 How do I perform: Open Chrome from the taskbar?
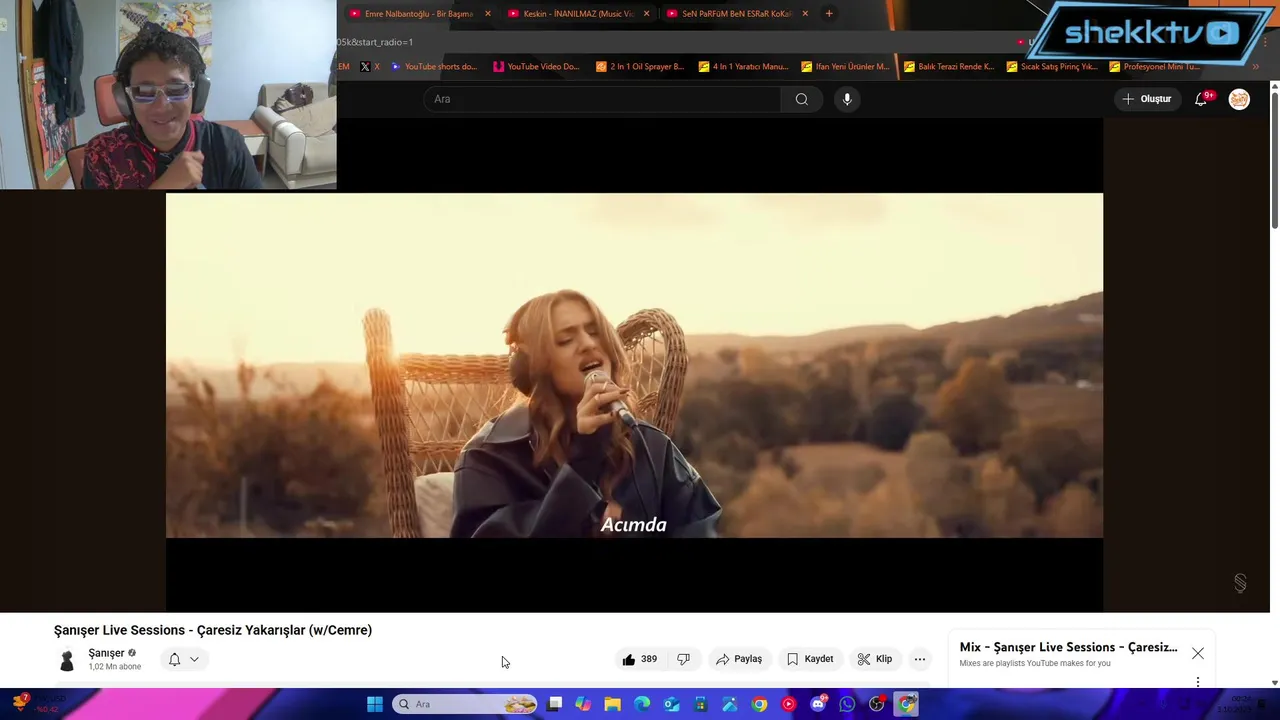760,704
